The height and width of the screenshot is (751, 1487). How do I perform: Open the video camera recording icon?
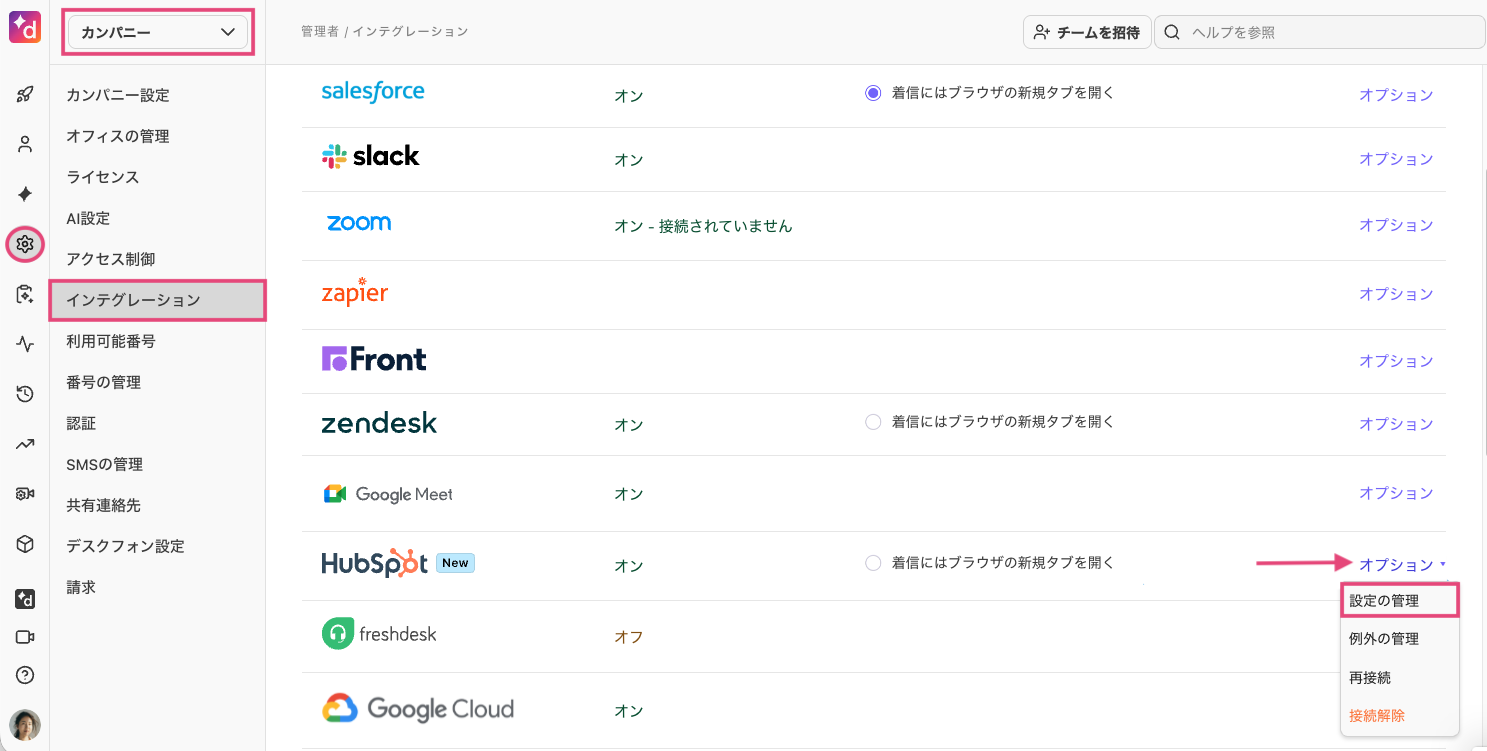point(25,494)
